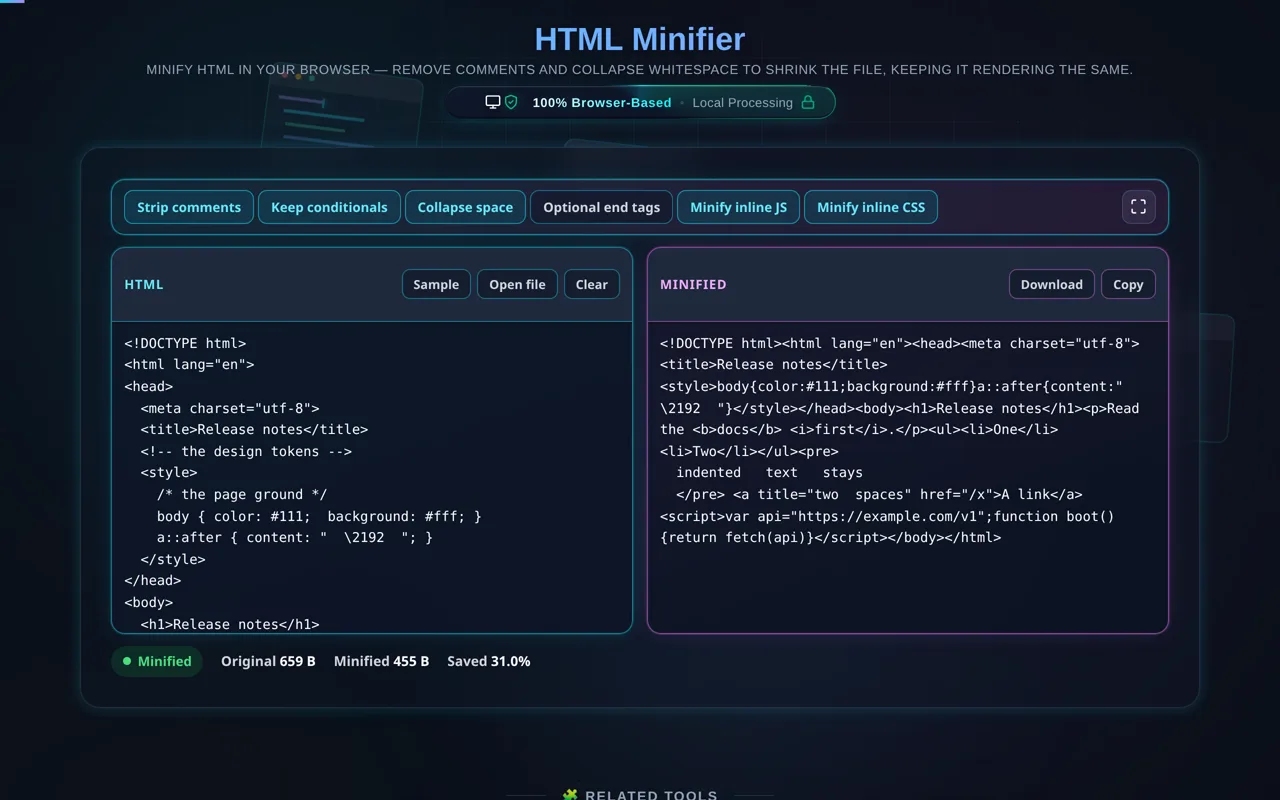Click the monitor icon in the browser-based badge

pos(493,102)
